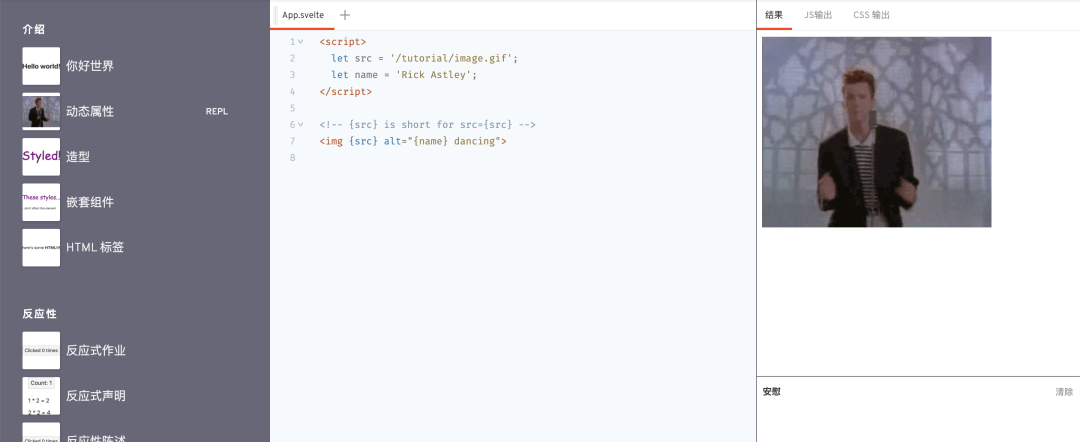Place cursor on the 'let src' code line
This screenshot has width=1080, height=442.
[424, 59]
